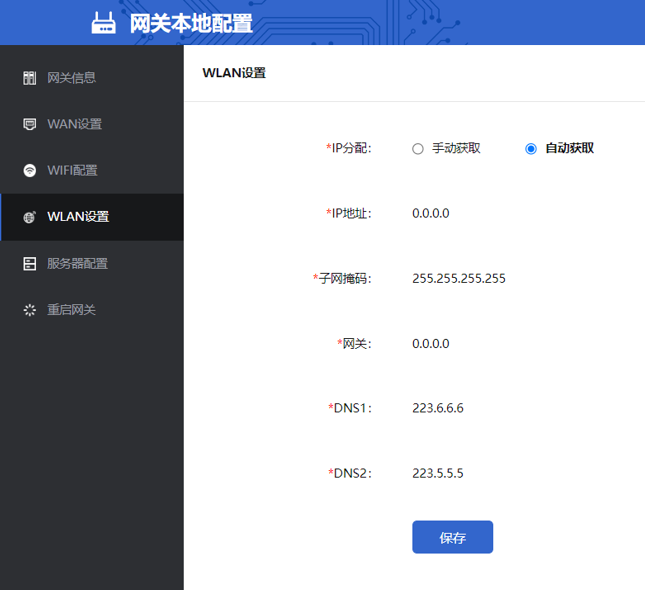Click the DNS1 value 223.6.6.6
645x590 pixels.
(x=438, y=408)
